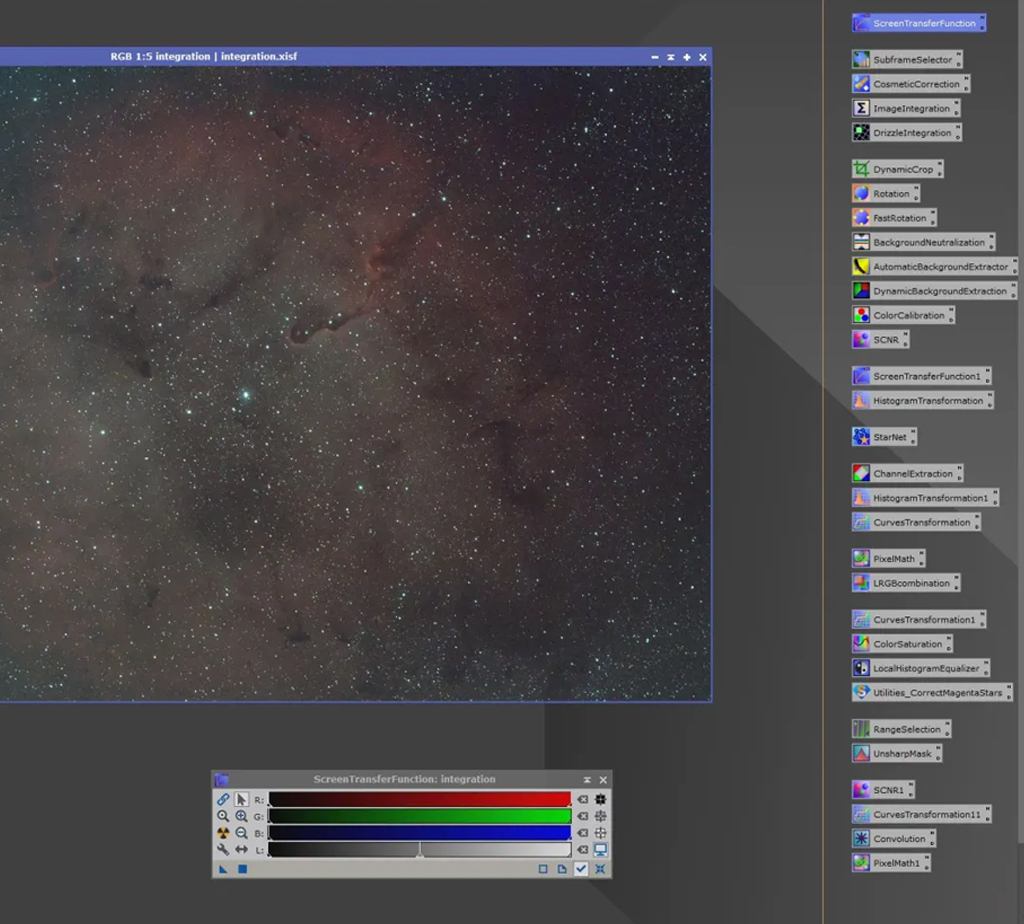
Task: Click the New Instance triangle icon
Action: coord(223,869)
